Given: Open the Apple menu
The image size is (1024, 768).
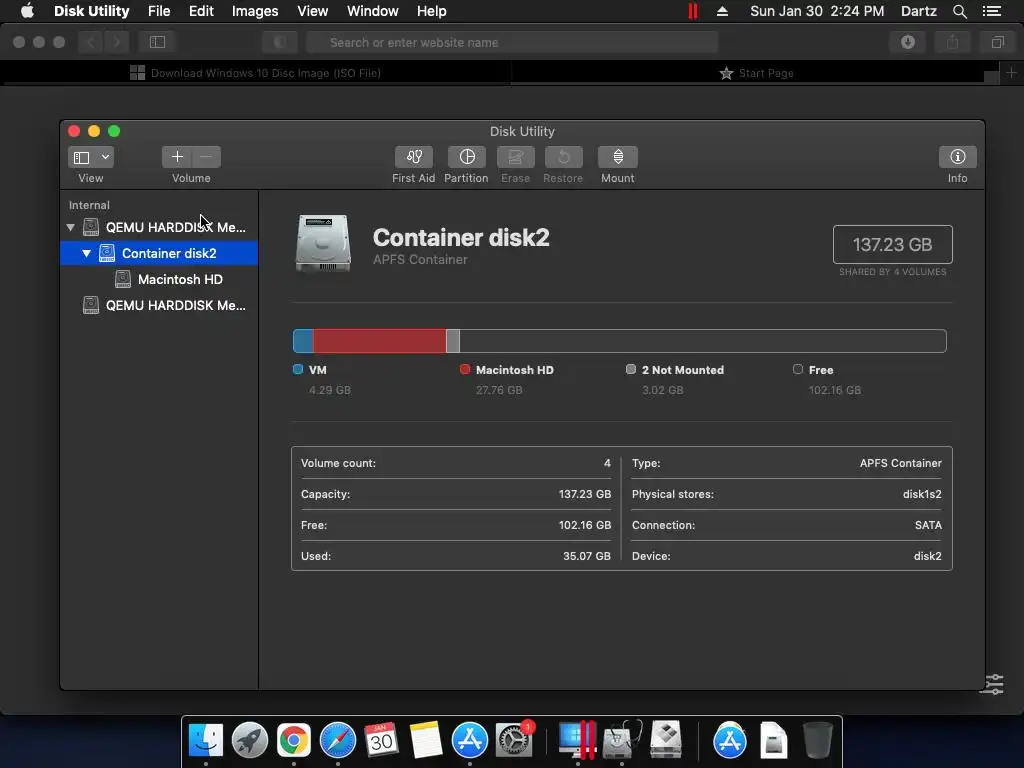Looking at the screenshot, I should coord(27,11).
